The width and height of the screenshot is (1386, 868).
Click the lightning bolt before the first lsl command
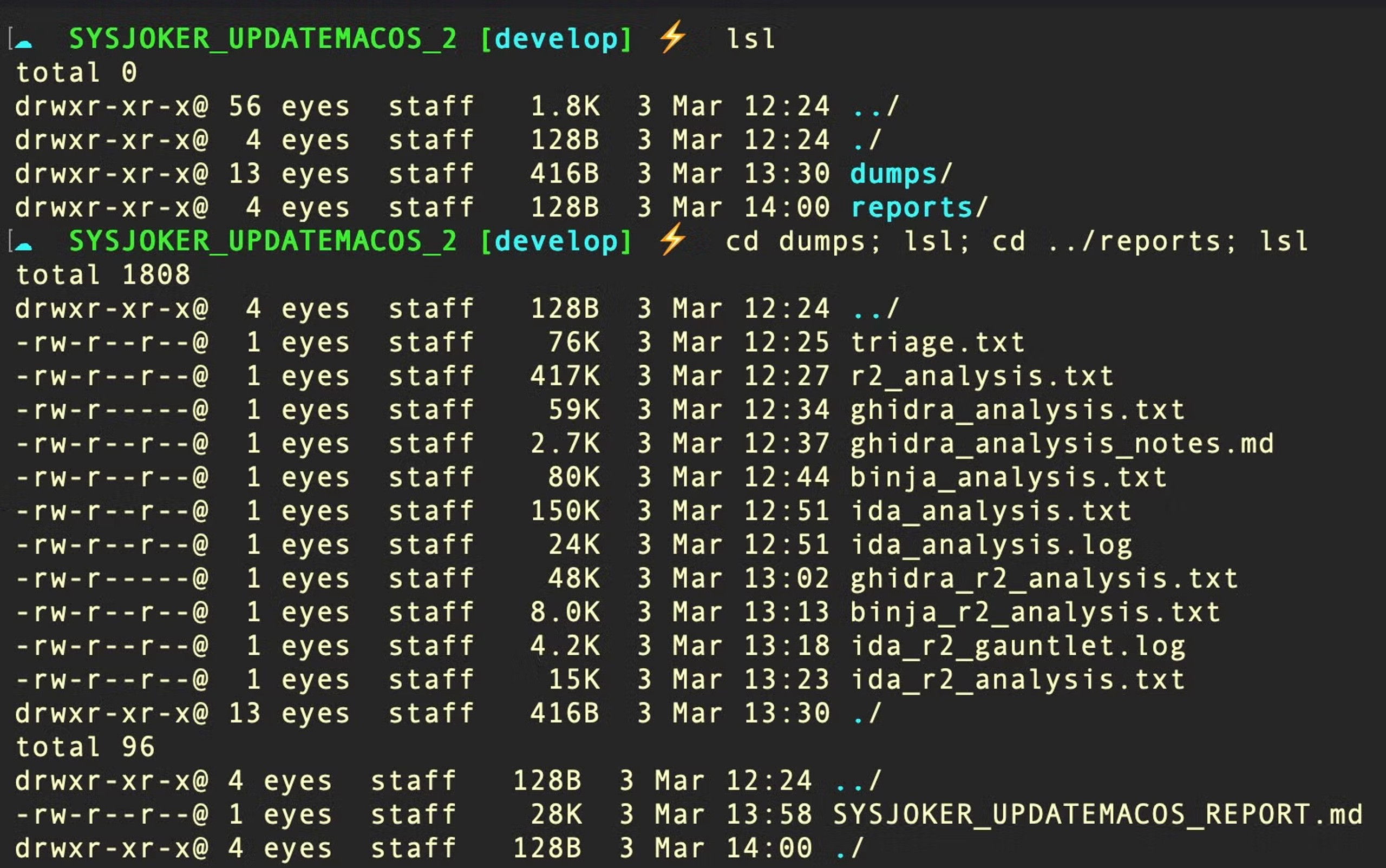(x=672, y=37)
